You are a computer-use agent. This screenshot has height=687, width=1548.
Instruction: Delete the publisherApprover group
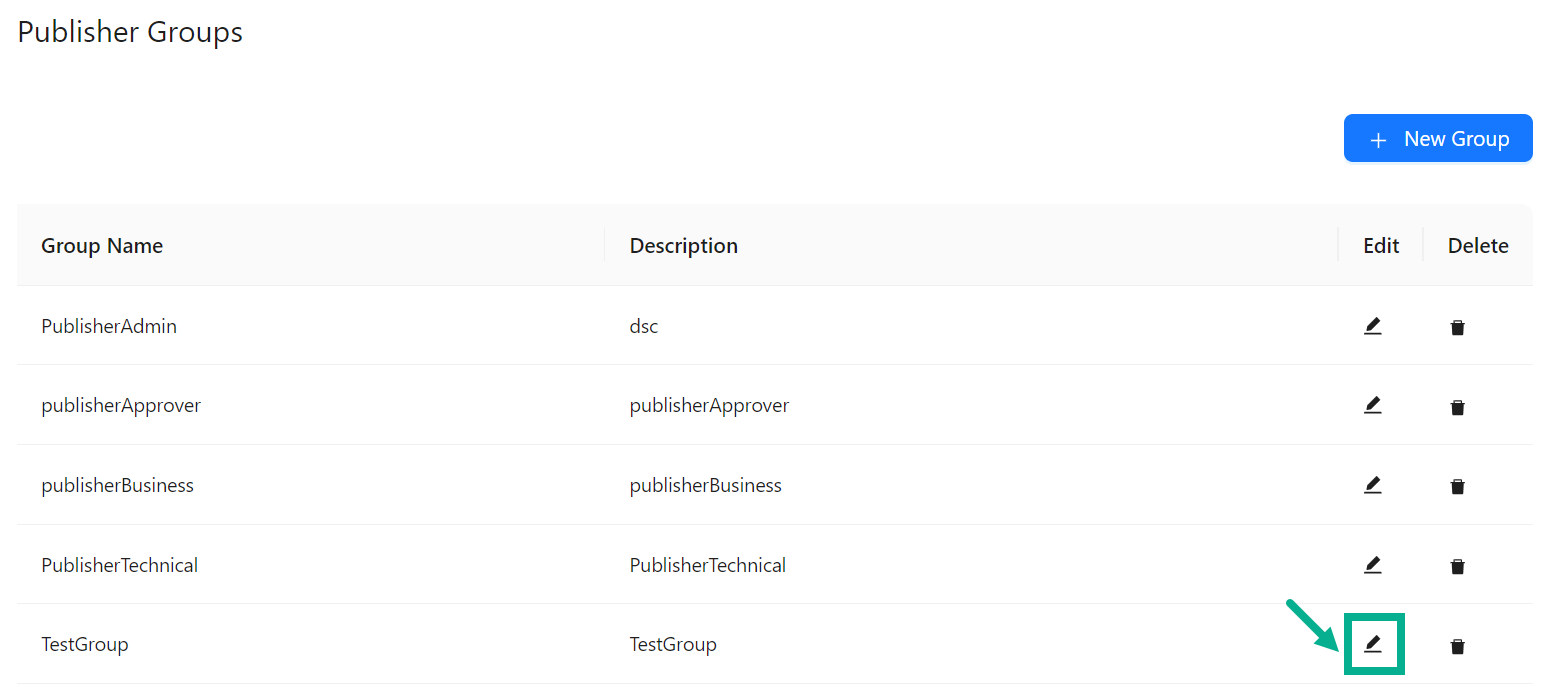pos(1458,406)
